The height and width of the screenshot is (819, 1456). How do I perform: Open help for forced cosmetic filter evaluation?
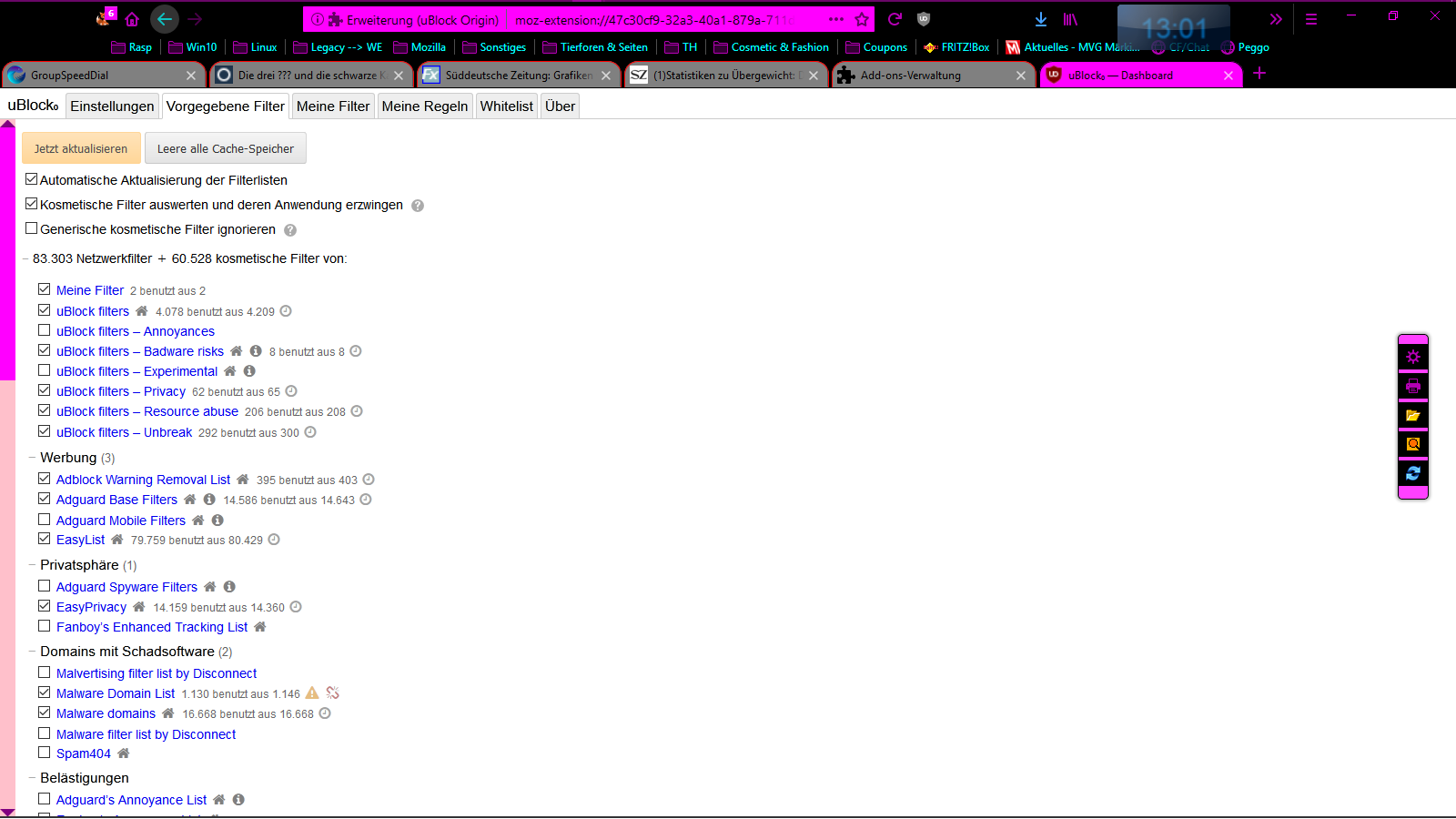[418, 206]
